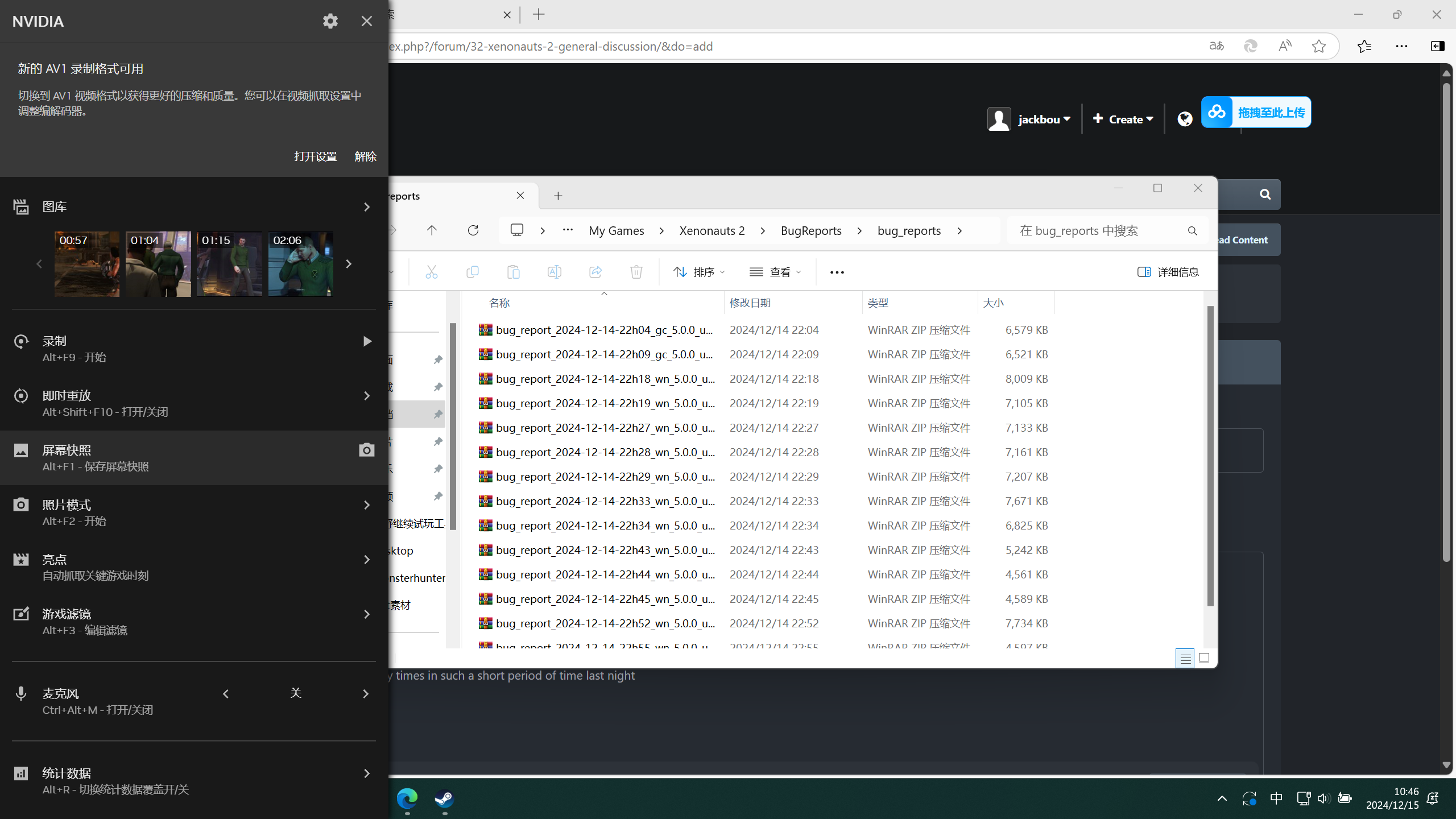Click Explorer rename icon
Image resolution: width=1456 pixels, height=819 pixels.
[555, 272]
